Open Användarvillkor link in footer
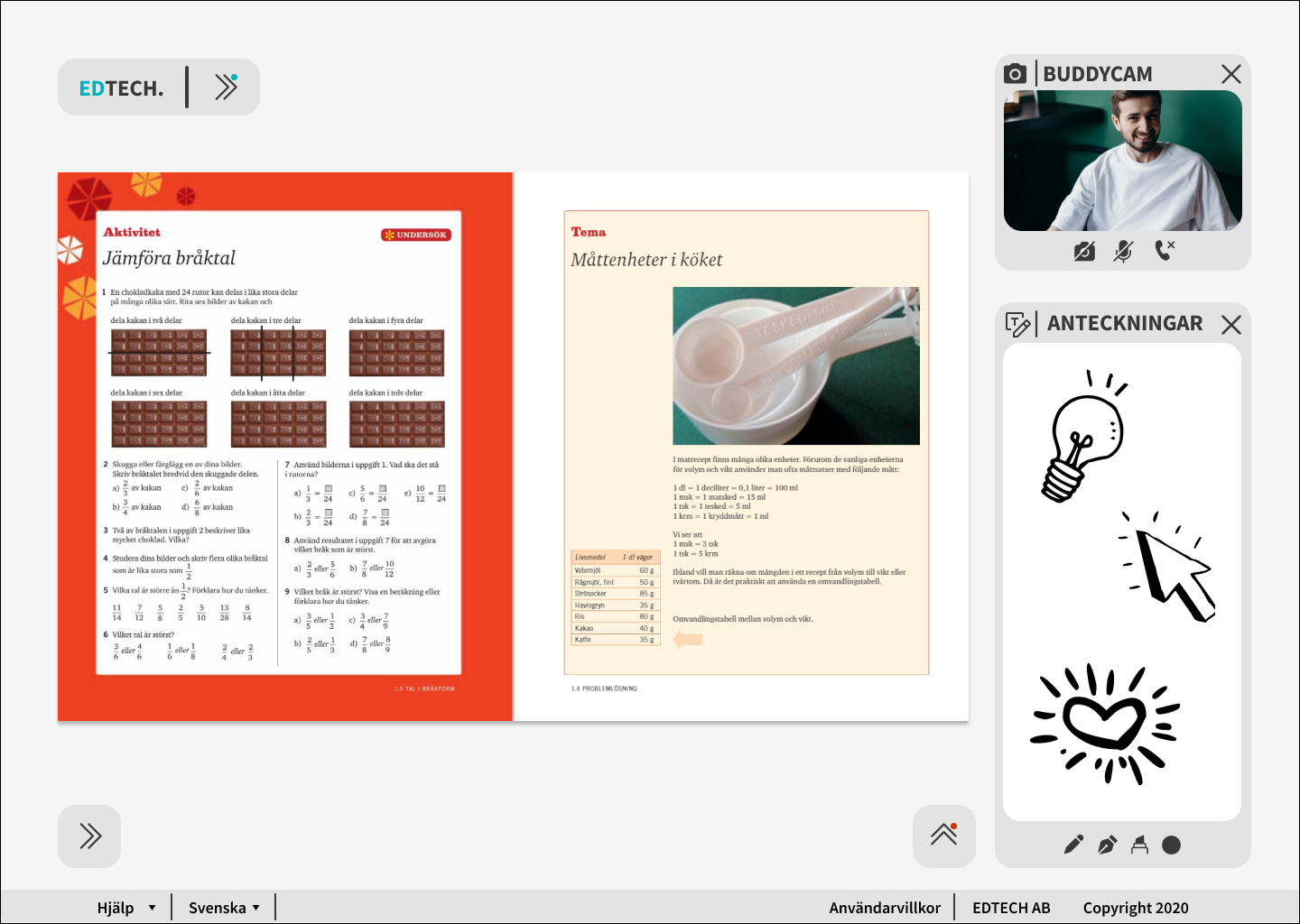This screenshot has width=1300, height=924. point(885,908)
